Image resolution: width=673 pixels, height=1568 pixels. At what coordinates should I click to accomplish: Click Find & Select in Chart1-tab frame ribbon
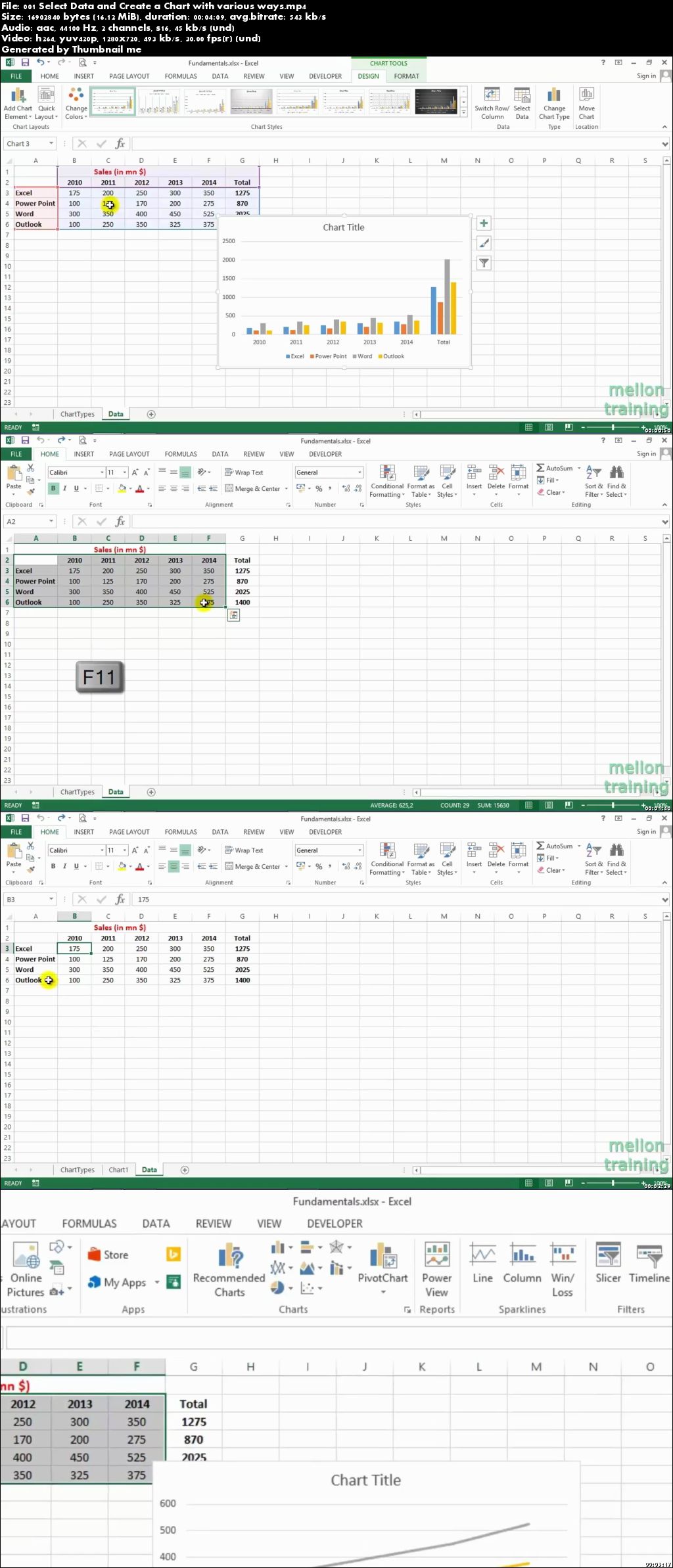point(616,860)
